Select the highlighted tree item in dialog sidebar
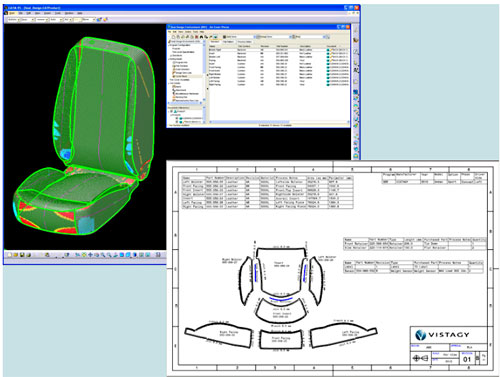500x377 pixels. coord(187,76)
